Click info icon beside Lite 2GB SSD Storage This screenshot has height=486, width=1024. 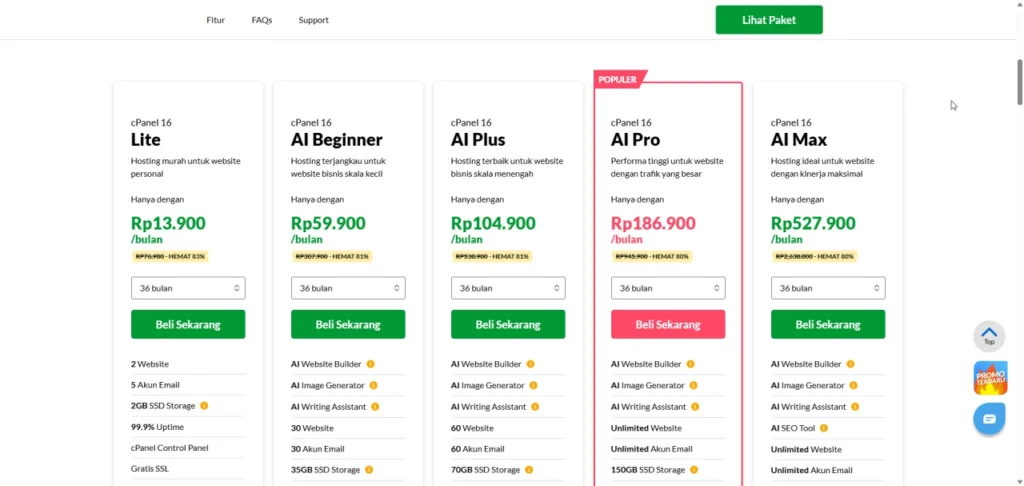click(204, 406)
